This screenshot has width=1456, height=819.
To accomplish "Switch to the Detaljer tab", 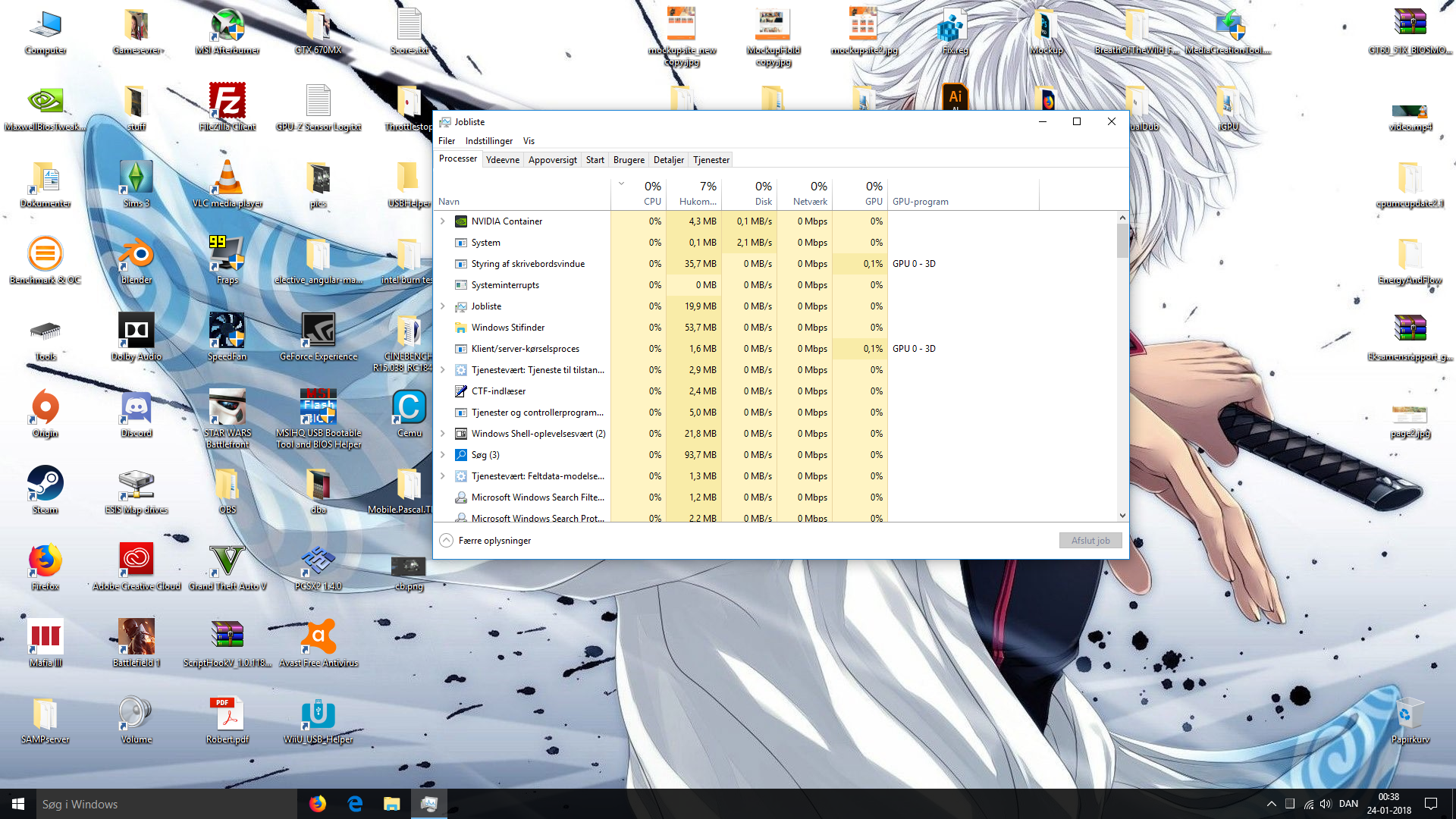I will [x=669, y=160].
